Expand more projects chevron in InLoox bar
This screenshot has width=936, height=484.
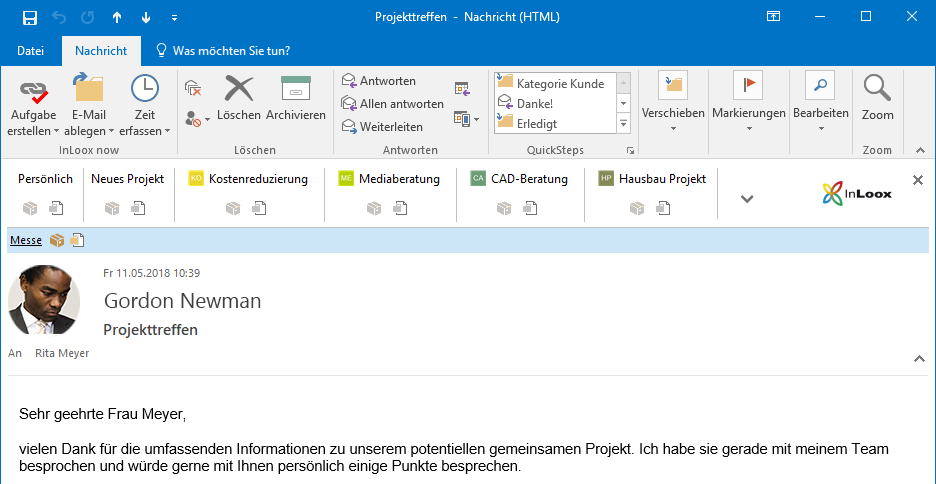pos(747,199)
